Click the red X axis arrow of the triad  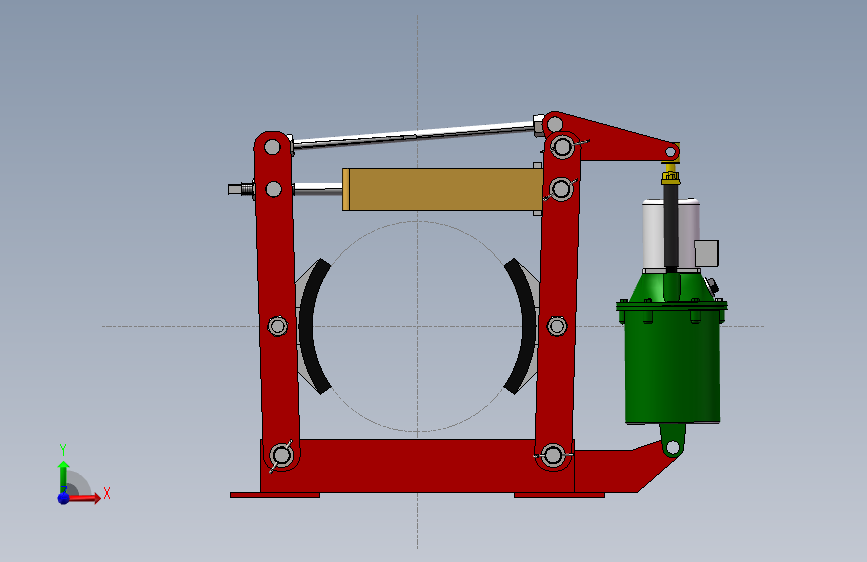point(86,498)
